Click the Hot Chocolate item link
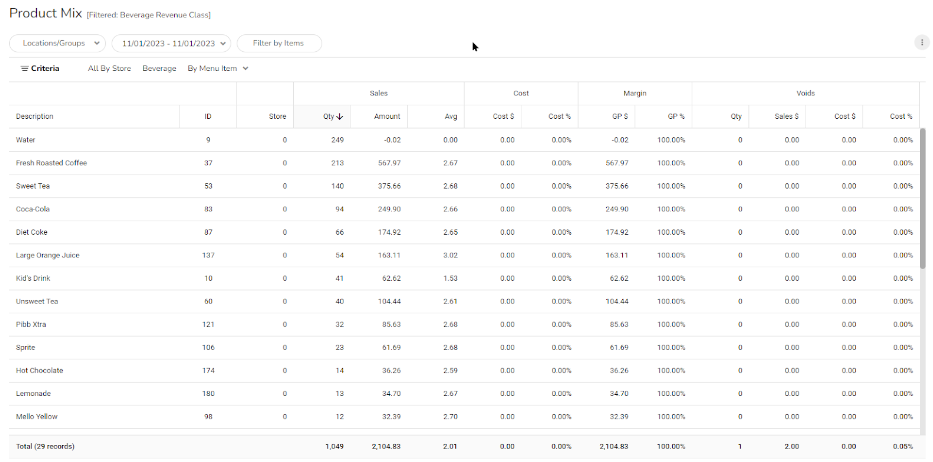The height and width of the screenshot is (462, 933). 40,370
